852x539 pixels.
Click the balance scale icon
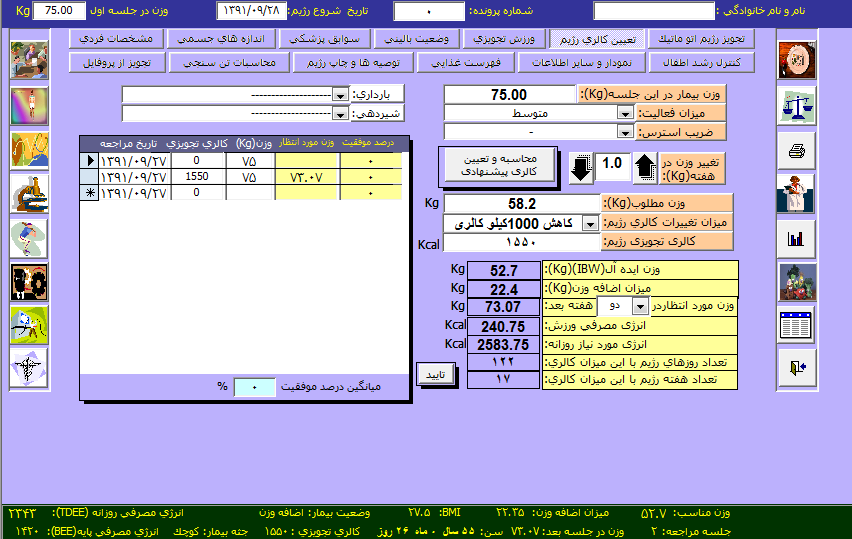click(797, 107)
